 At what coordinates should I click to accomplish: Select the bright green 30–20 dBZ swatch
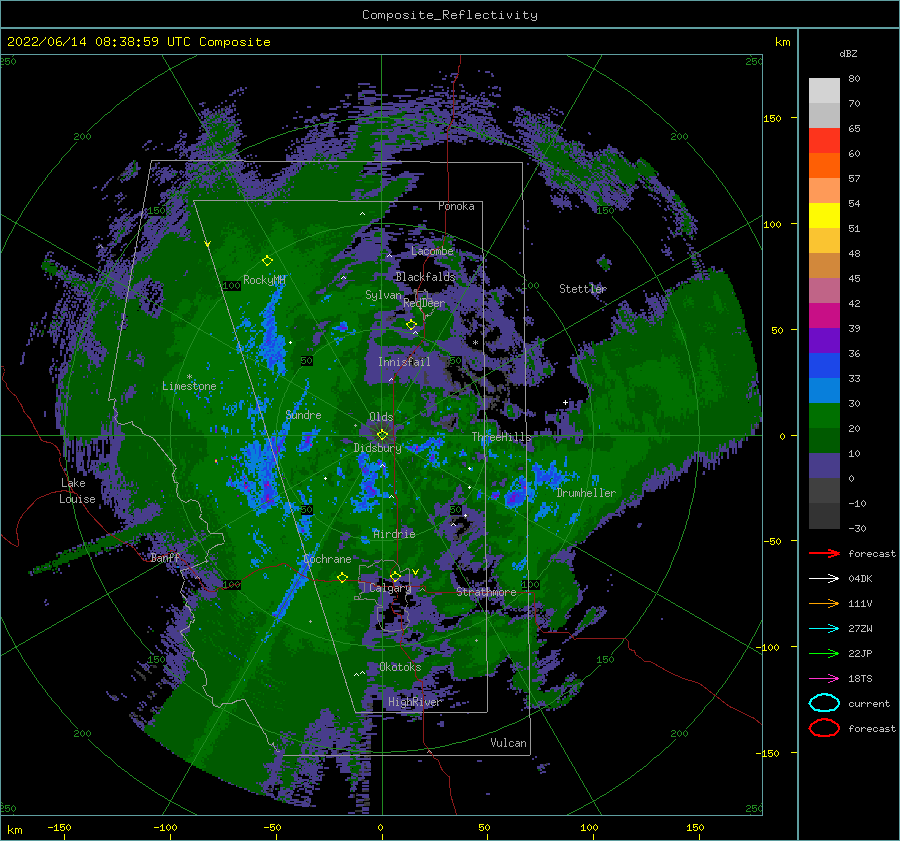(824, 415)
